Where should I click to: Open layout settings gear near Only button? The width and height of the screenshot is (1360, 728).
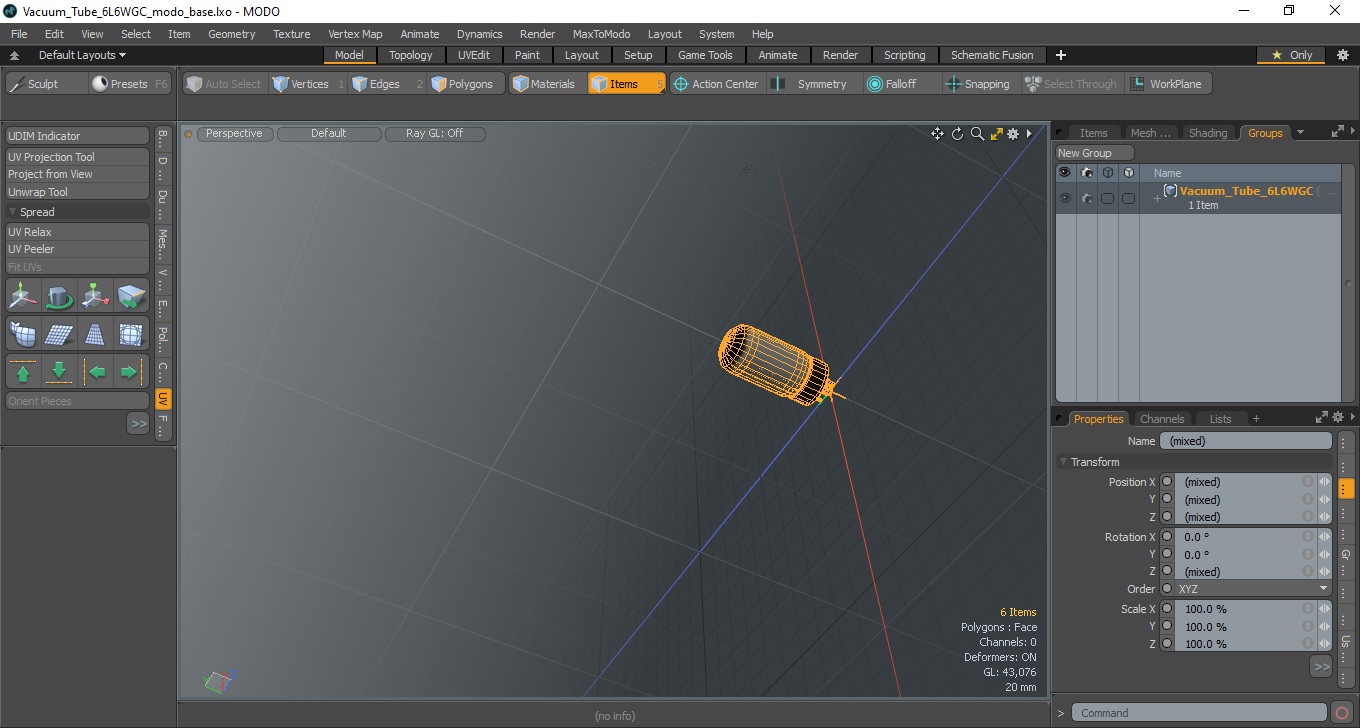click(1342, 55)
